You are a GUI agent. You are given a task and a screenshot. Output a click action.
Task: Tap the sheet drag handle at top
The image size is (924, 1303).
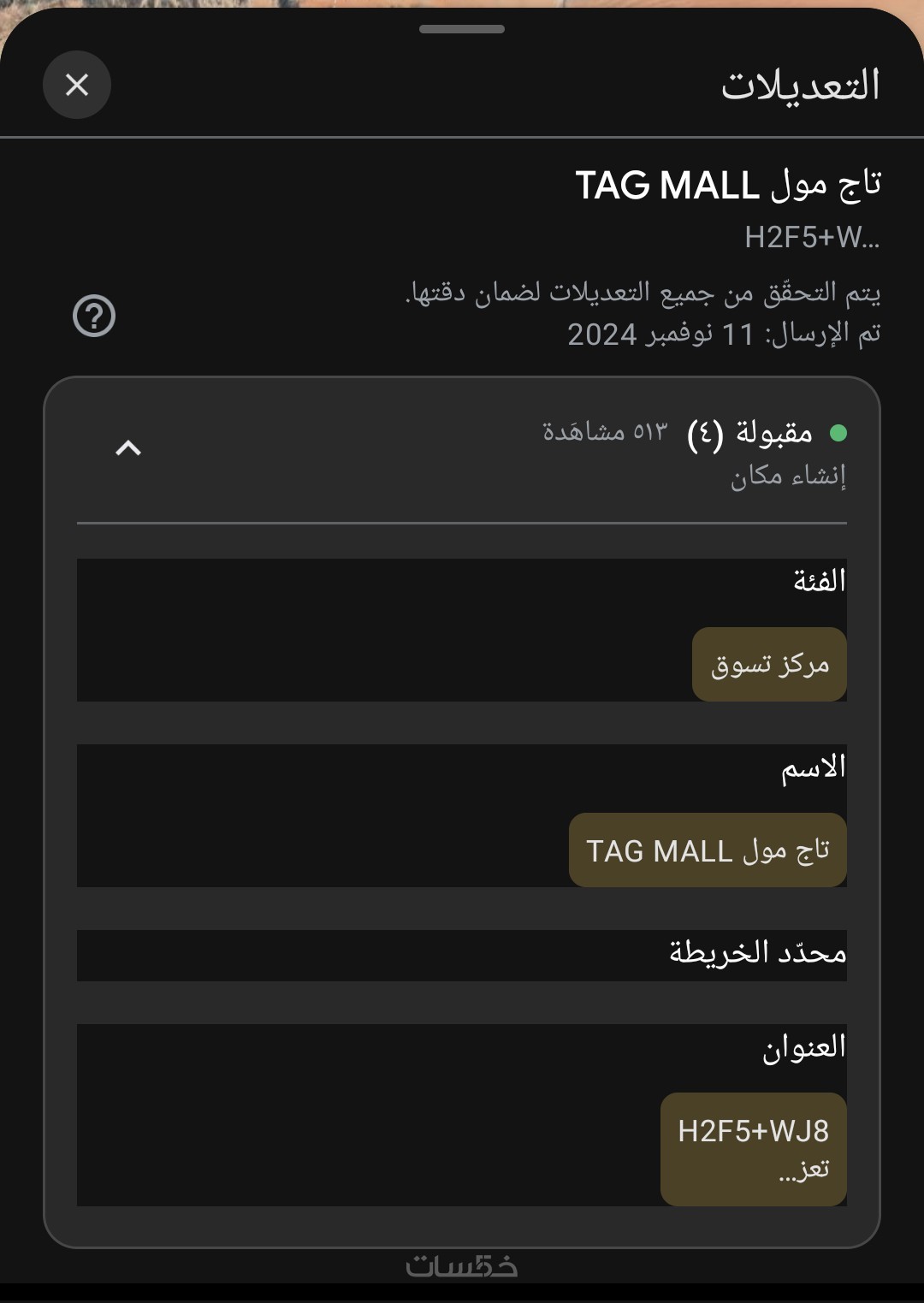pos(462,29)
